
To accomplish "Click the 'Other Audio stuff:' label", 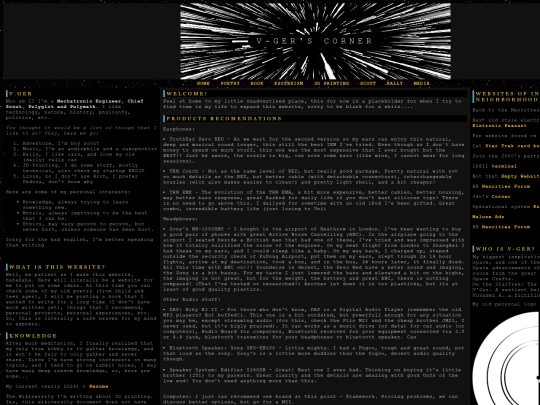I will tap(192, 300).
